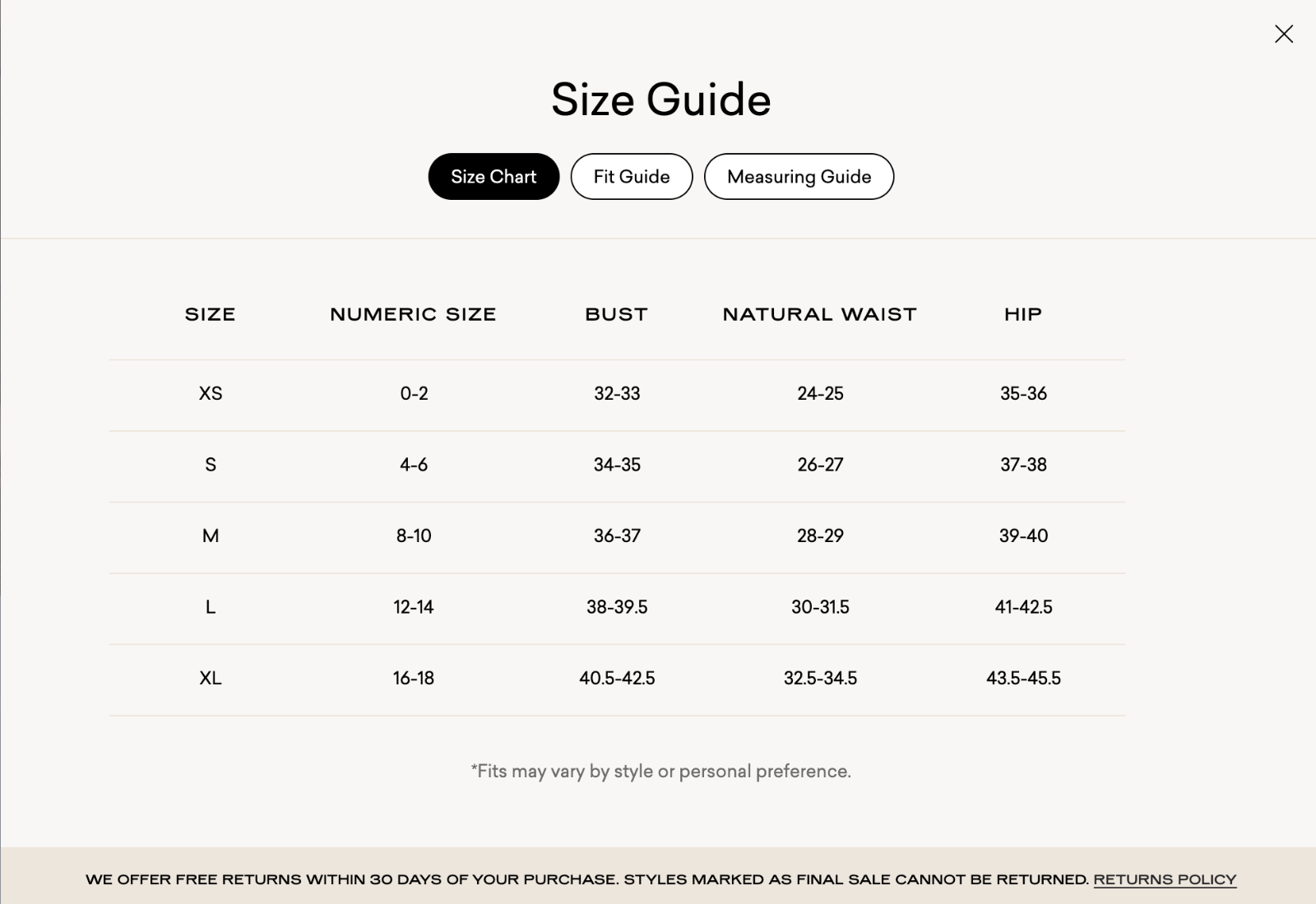Click hip value 41-42.5
The width and height of the screenshot is (1316, 904).
click(1023, 607)
